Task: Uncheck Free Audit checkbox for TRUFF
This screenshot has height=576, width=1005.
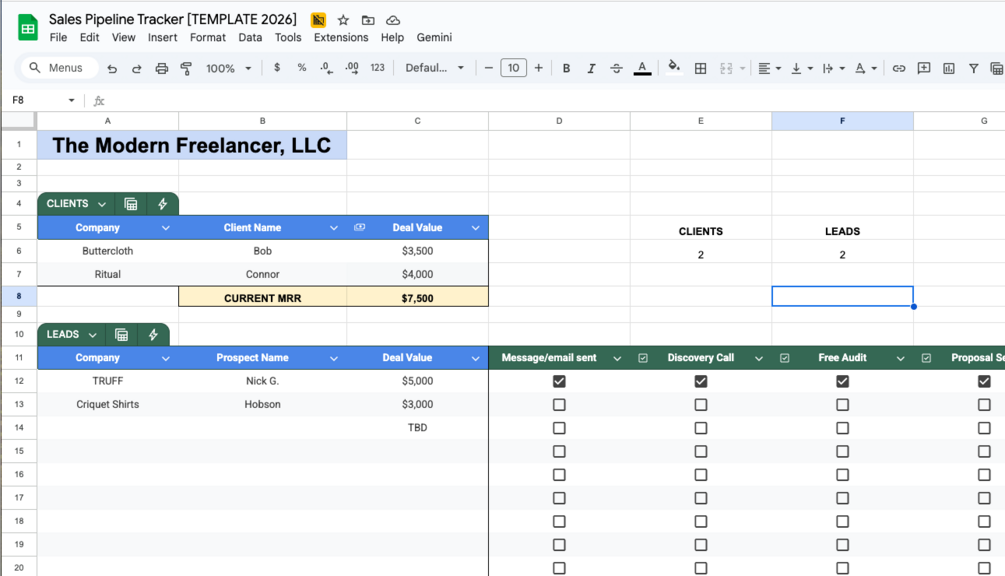Action: point(842,381)
